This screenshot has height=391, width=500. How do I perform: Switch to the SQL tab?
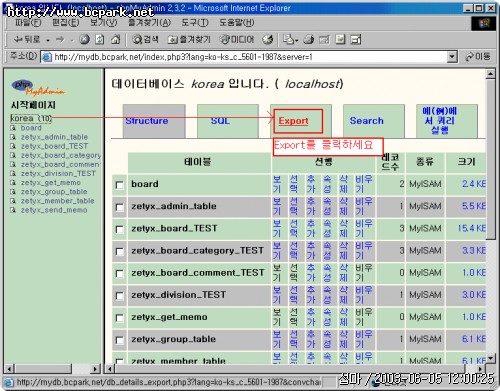pos(228,121)
